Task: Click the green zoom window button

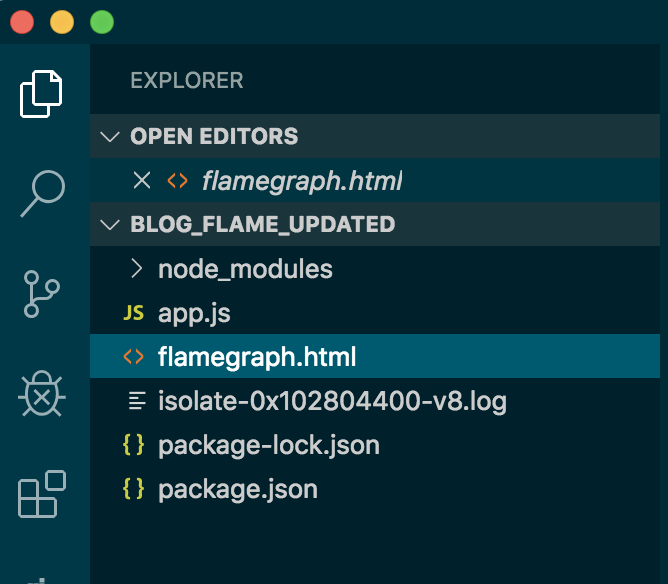Action: coord(102,22)
